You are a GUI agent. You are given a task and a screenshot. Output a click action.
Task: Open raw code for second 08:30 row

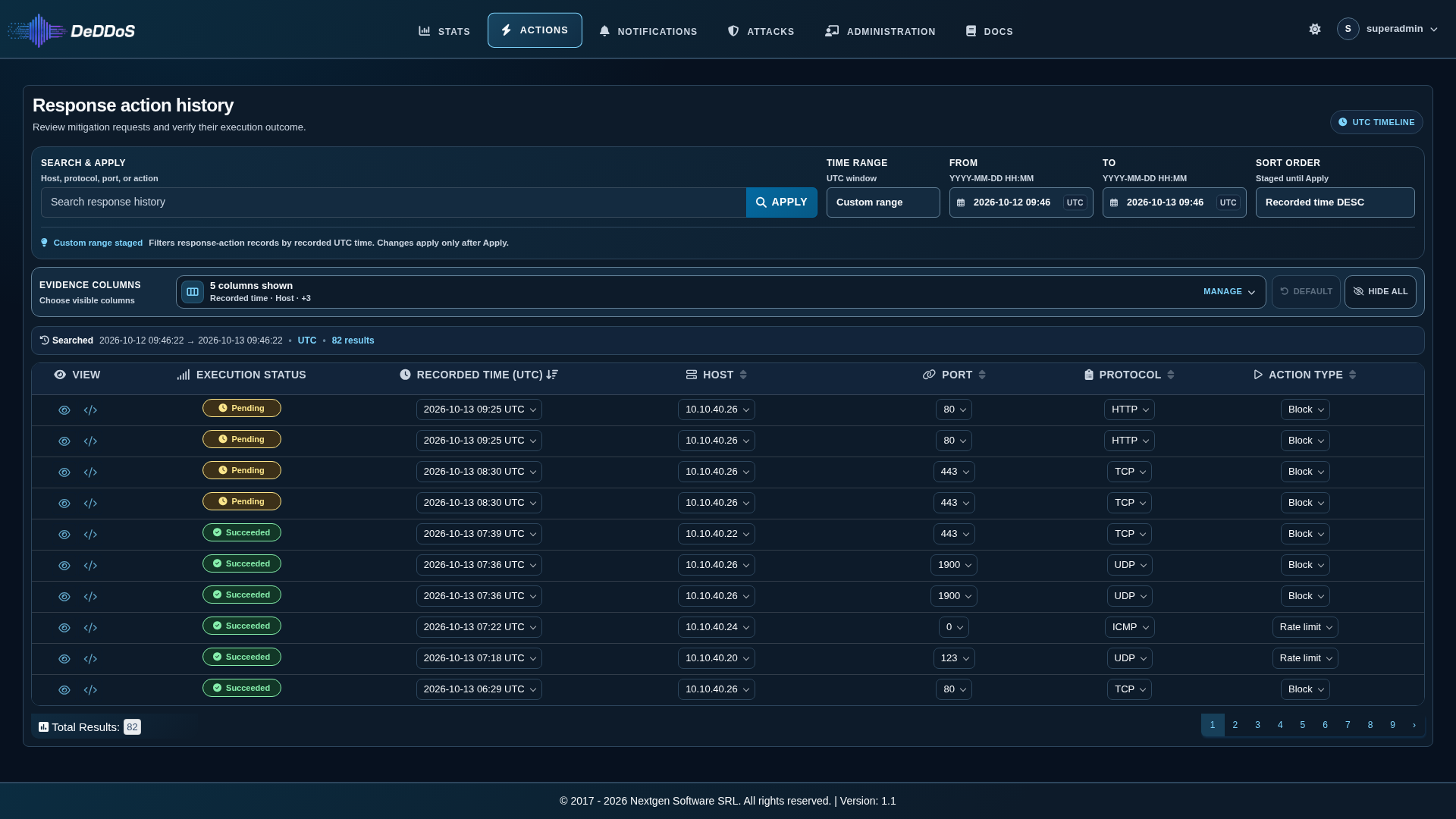[x=90, y=504]
